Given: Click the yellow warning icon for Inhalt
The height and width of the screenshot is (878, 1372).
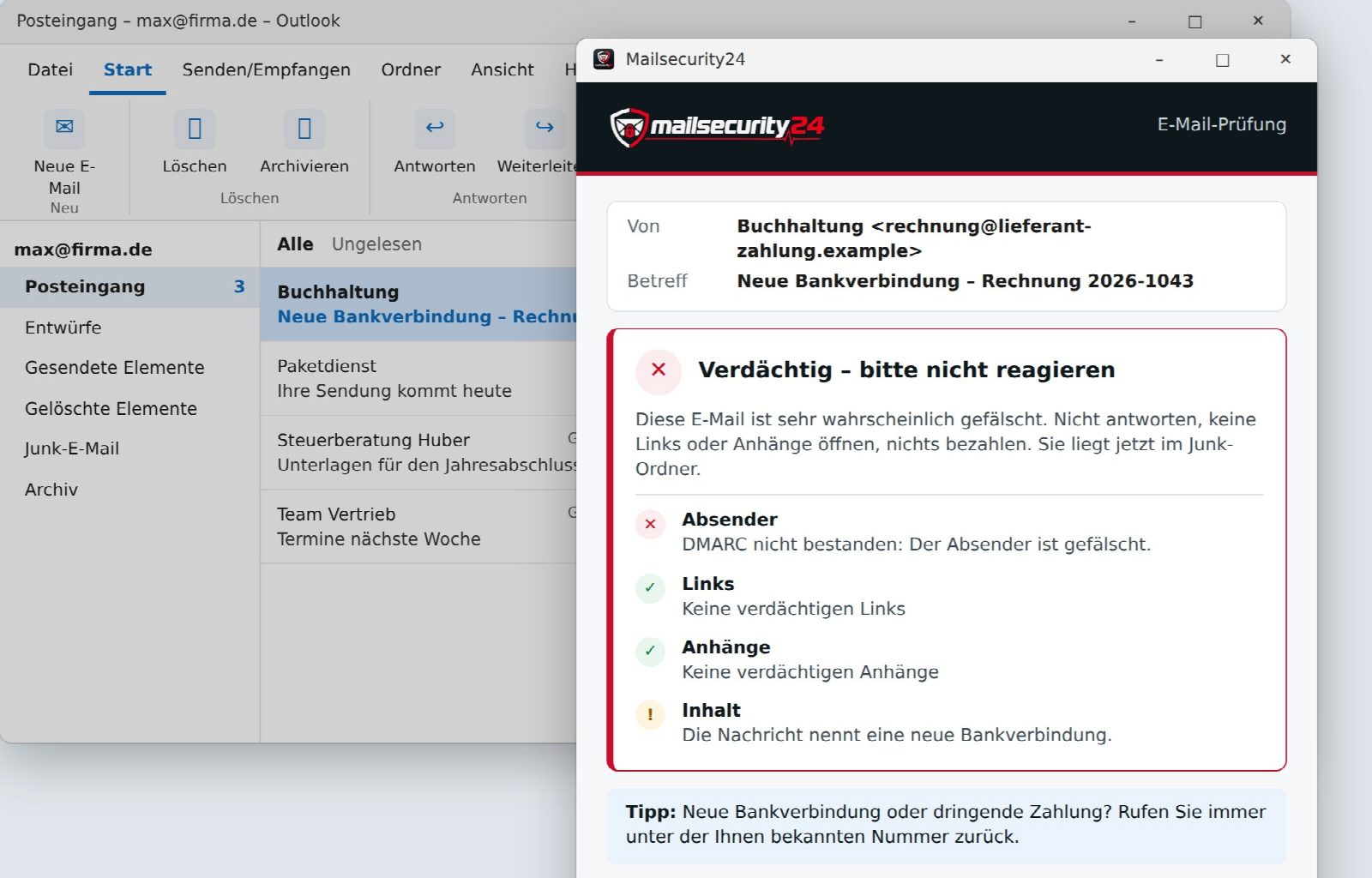Looking at the screenshot, I should pyautogui.click(x=650, y=714).
